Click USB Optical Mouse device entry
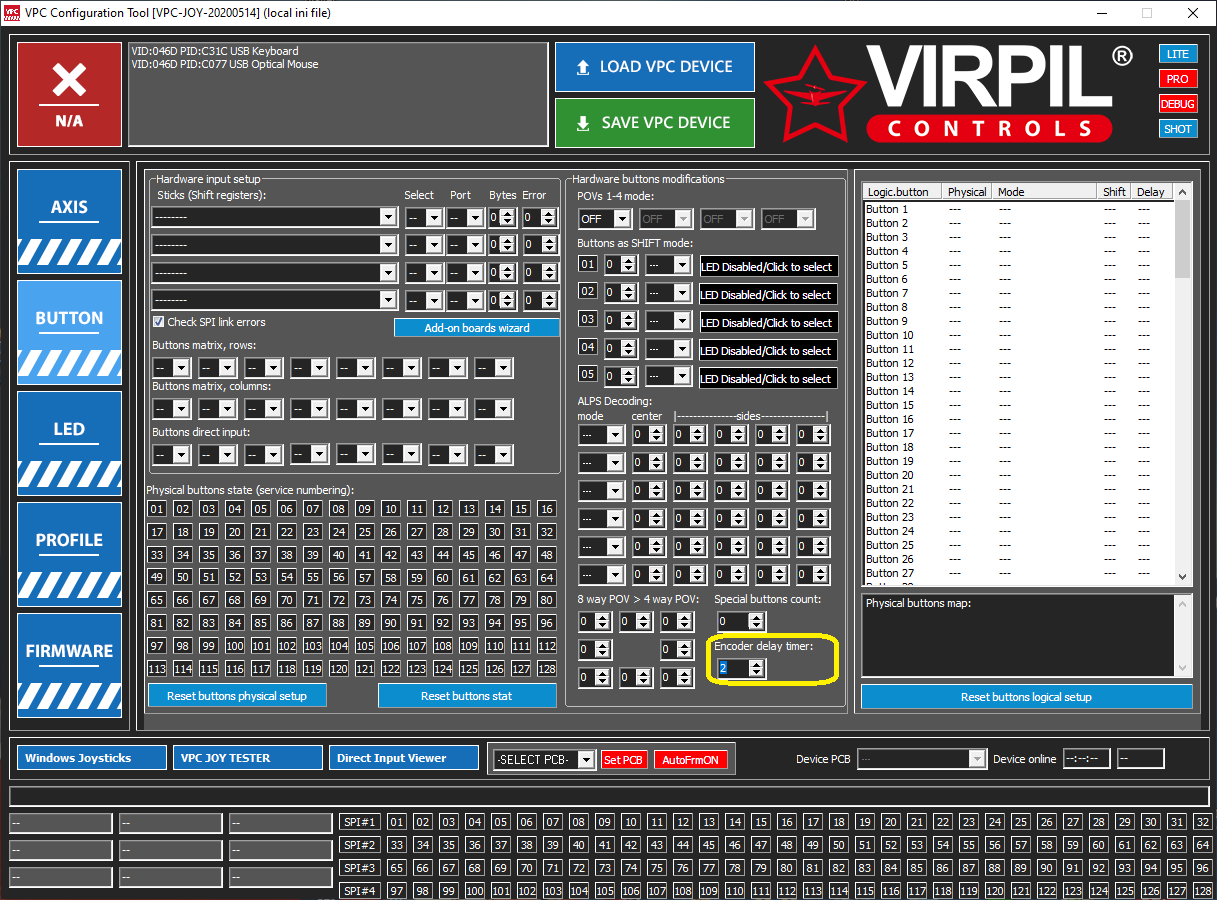The image size is (1217, 900). coord(225,64)
